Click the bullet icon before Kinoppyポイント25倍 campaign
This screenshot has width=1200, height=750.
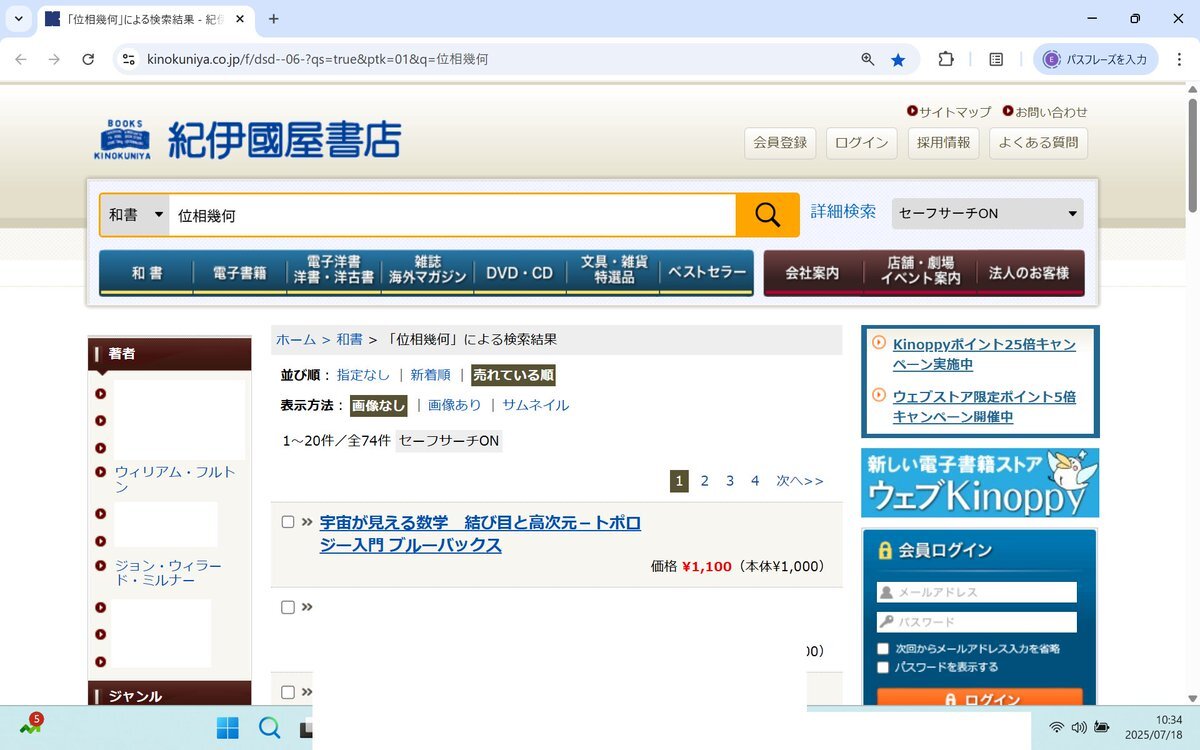(x=879, y=343)
